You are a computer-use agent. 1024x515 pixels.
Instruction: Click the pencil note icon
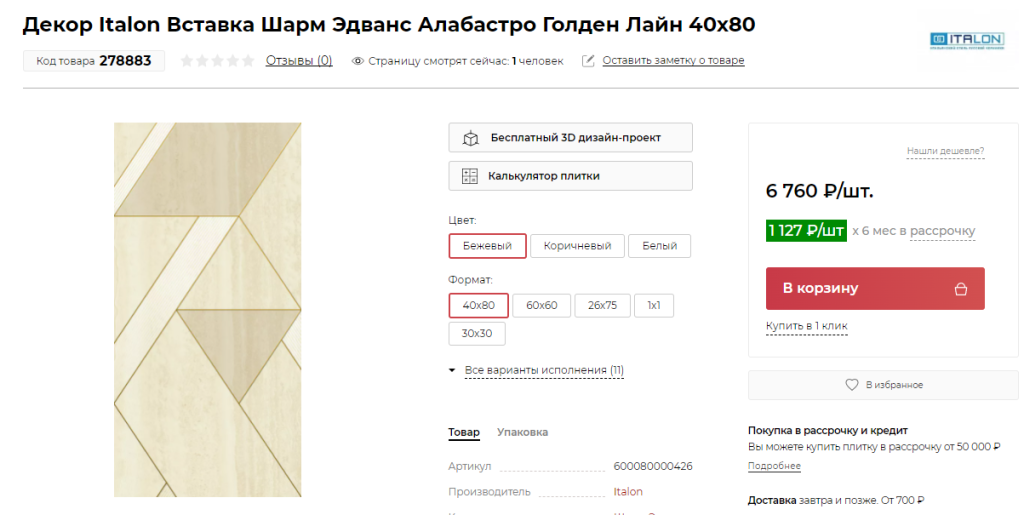588,61
